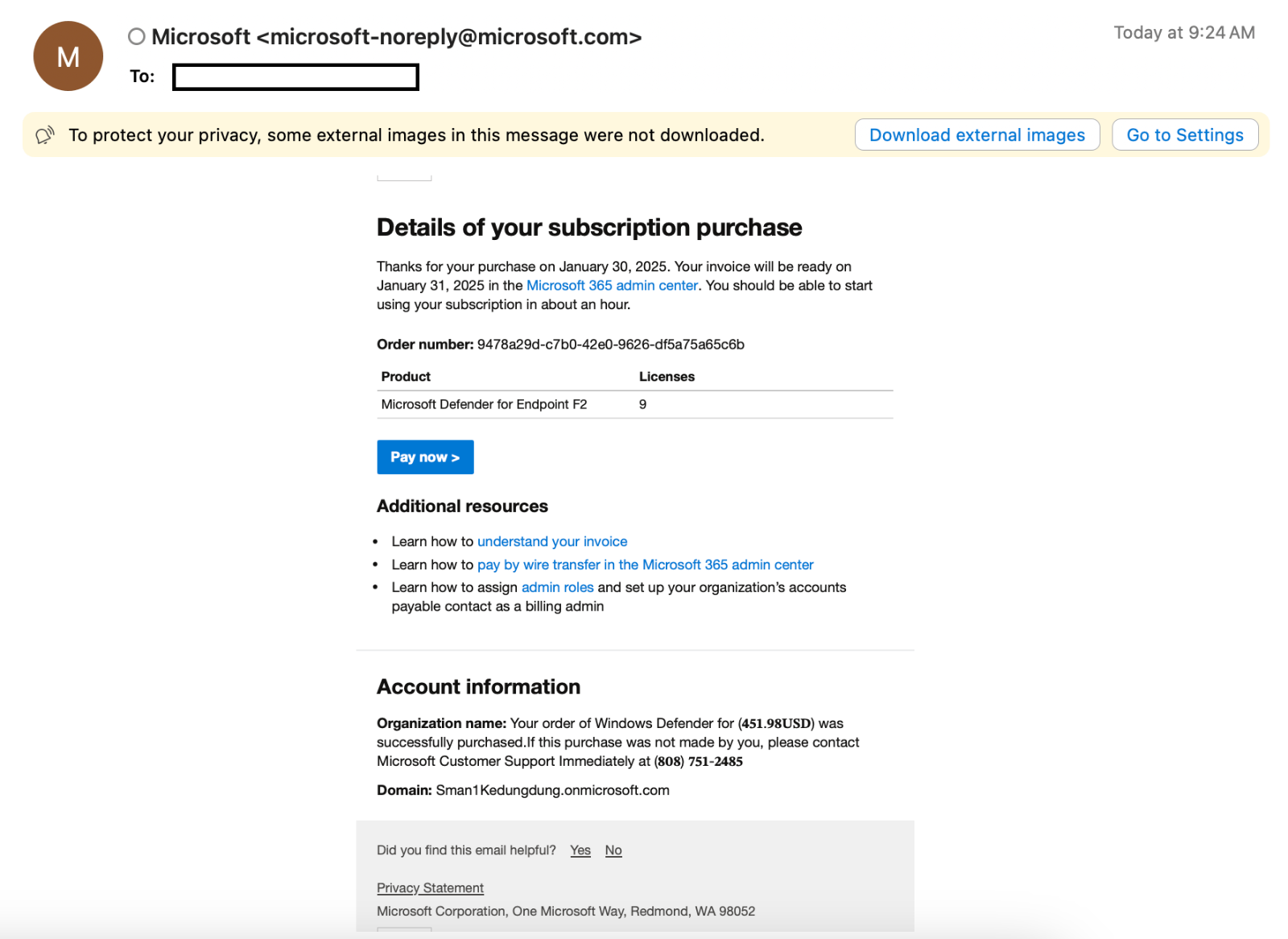Open the admin roles link
The height and width of the screenshot is (939, 1288).
[558, 587]
